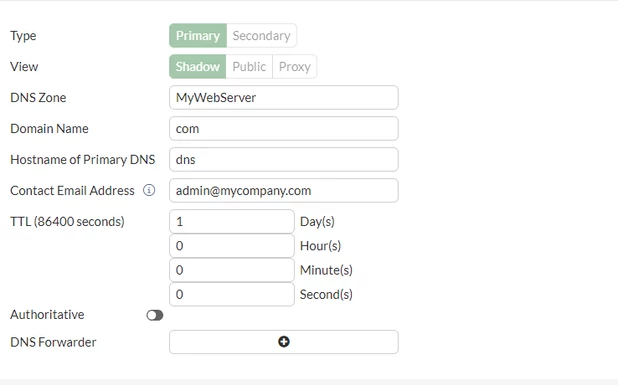
Task: Click the TTL Minute(s) field
Action: pyautogui.click(x=232, y=270)
